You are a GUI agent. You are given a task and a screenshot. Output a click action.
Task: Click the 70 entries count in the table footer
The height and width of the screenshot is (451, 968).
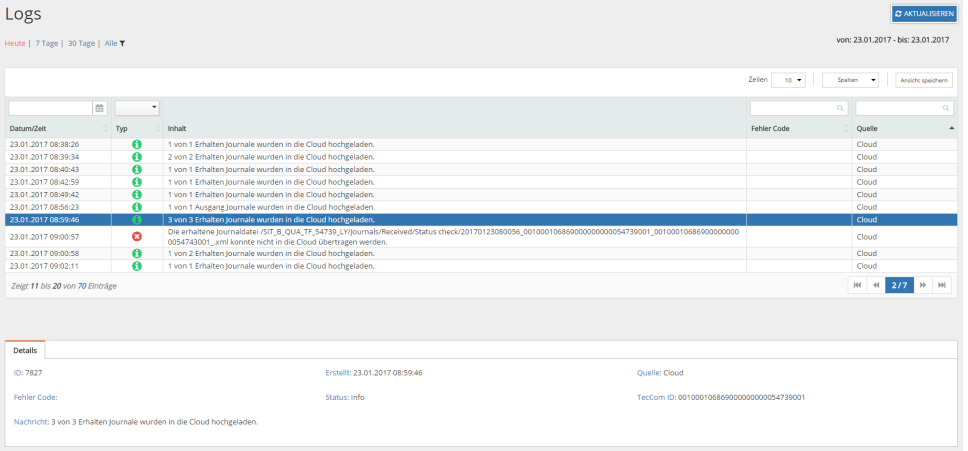coord(81,286)
